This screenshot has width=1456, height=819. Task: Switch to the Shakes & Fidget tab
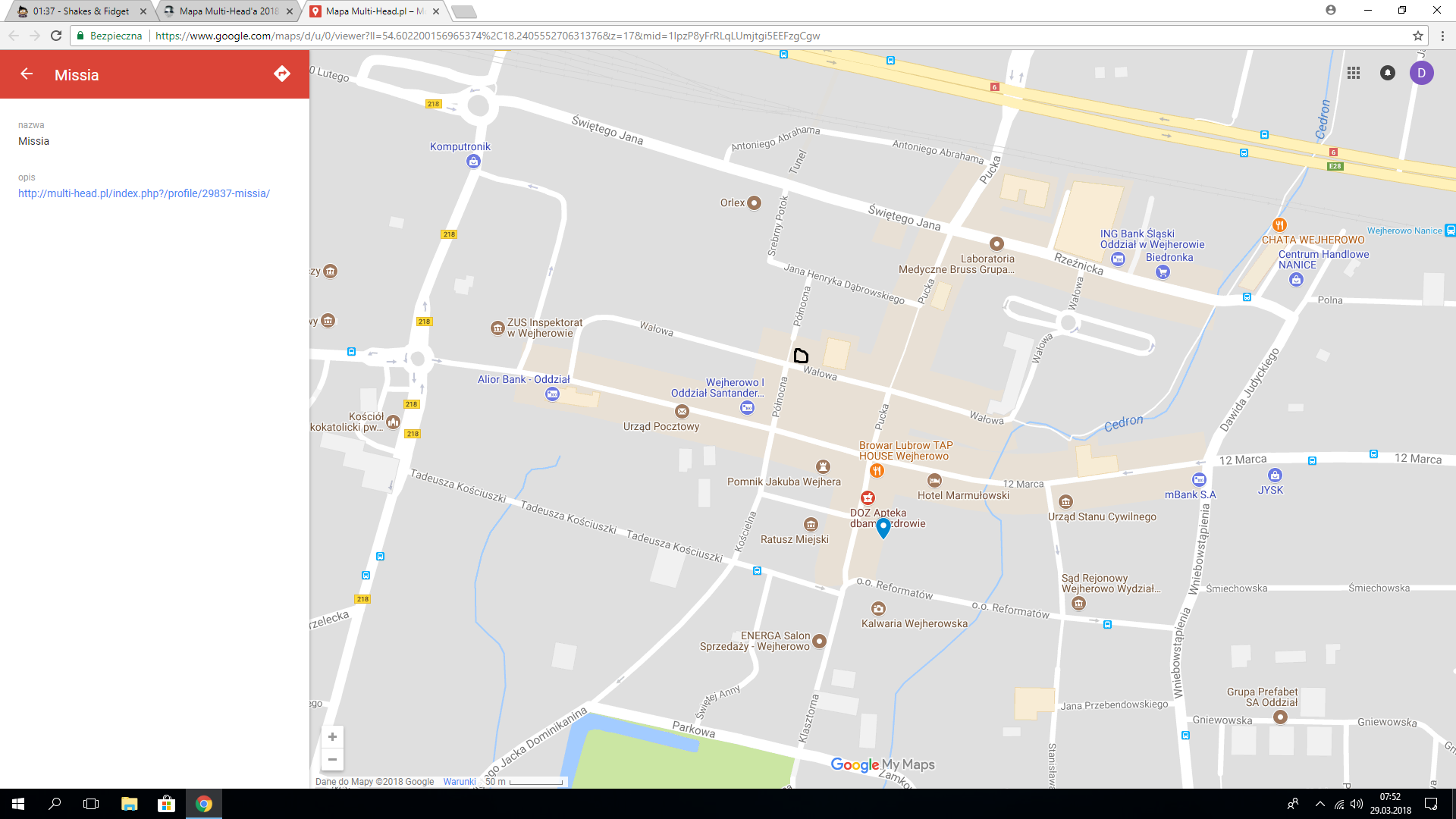80,11
